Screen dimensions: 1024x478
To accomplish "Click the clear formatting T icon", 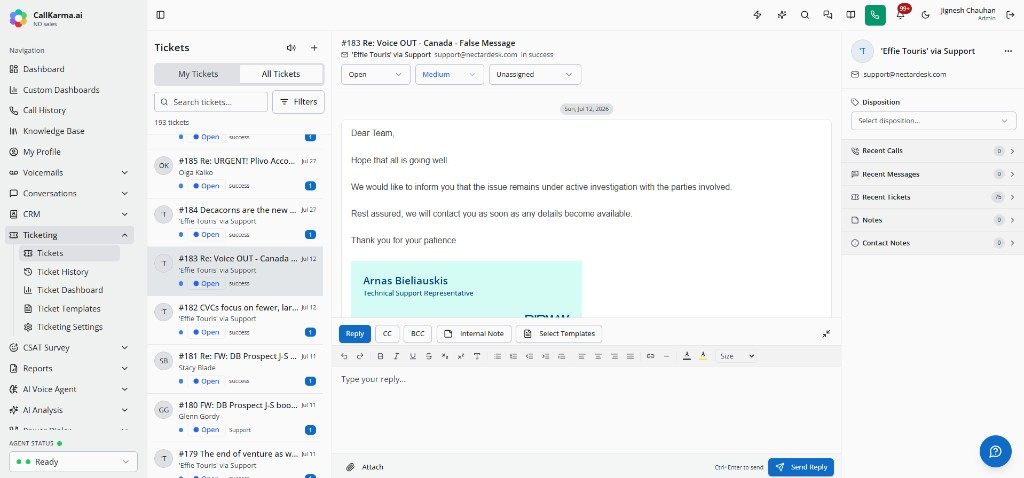I will (x=477, y=357).
